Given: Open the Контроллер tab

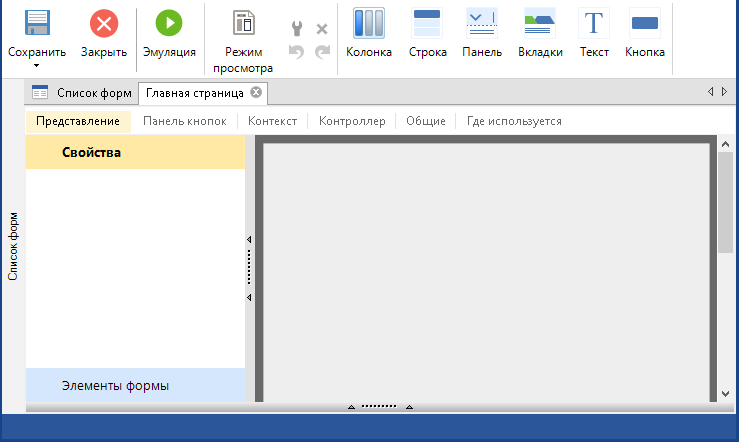Looking at the screenshot, I should [351, 121].
